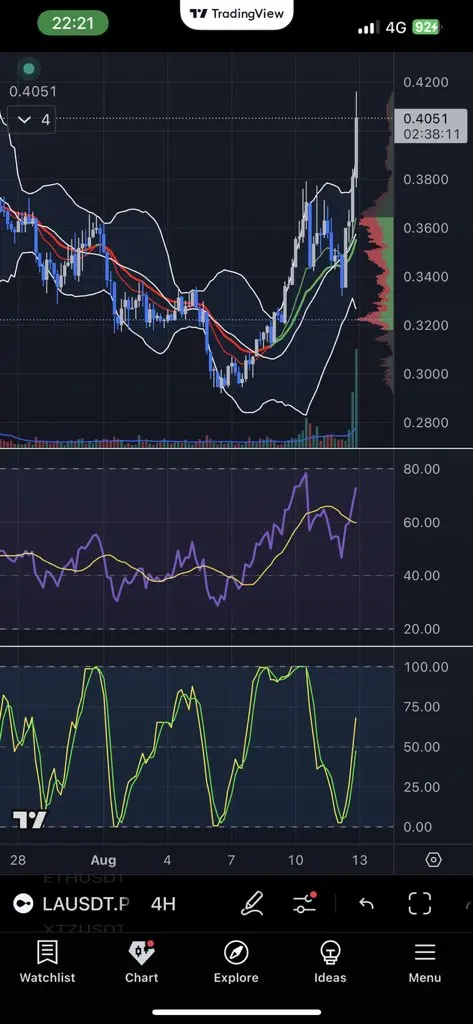The height and width of the screenshot is (1024, 473).
Task: Tap the 13 date label on time axis
Action: click(x=359, y=859)
